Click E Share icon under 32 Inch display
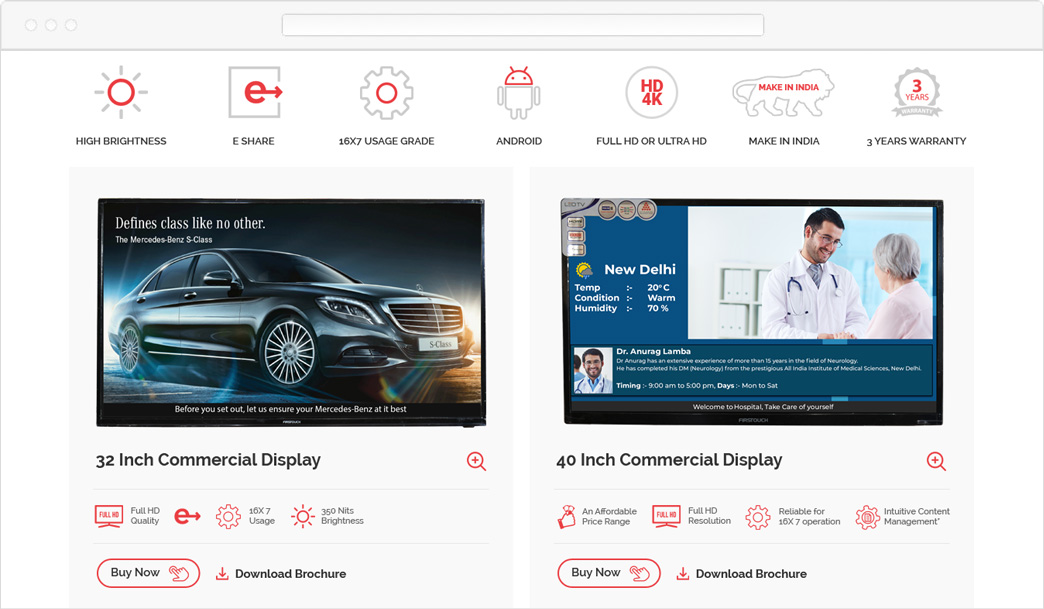 [187, 516]
